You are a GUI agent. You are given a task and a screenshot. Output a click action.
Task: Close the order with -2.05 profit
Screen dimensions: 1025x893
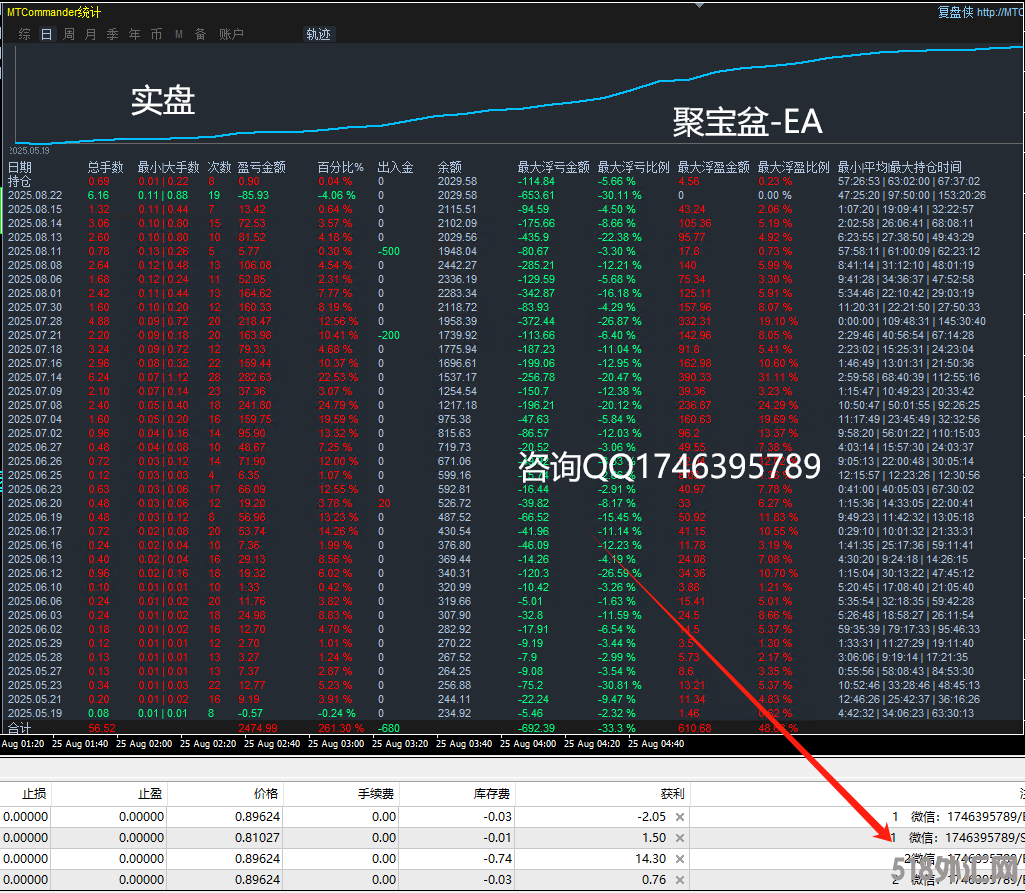click(x=680, y=817)
